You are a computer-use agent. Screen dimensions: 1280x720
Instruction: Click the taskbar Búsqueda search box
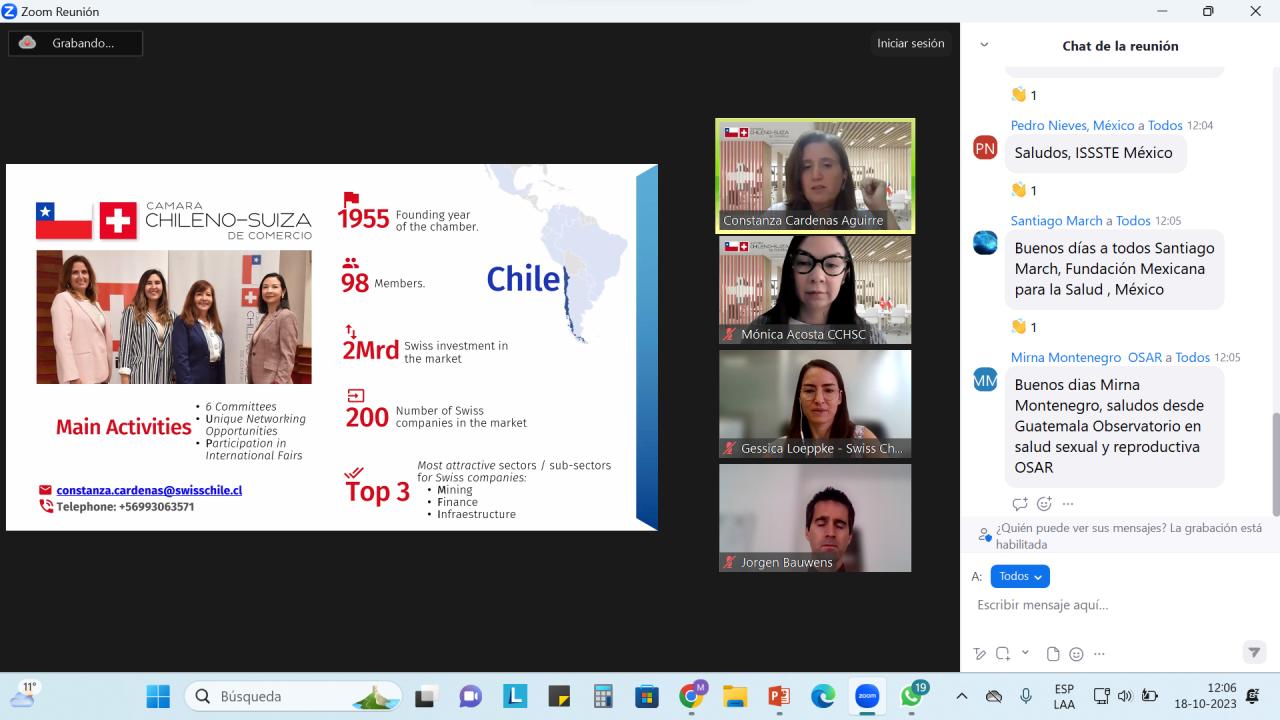click(294, 696)
